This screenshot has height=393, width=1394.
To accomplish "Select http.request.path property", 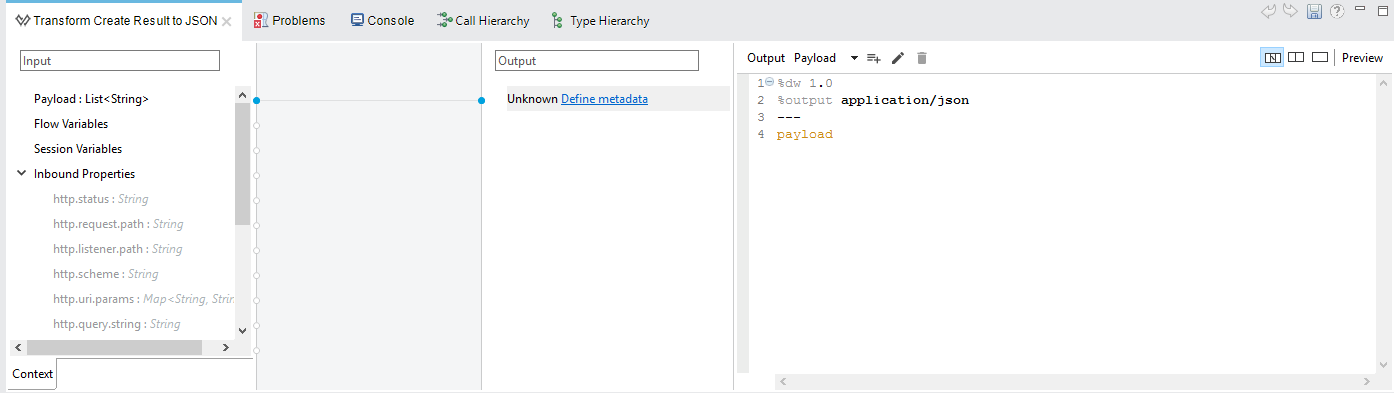I will [x=118, y=224].
